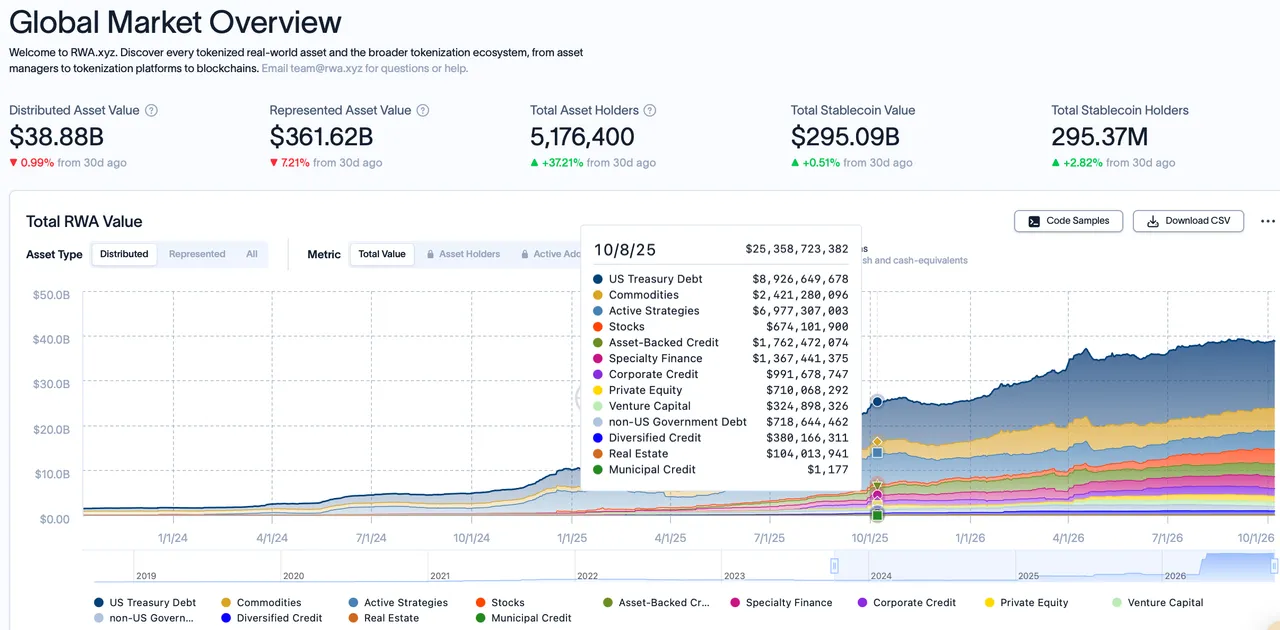The height and width of the screenshot is (630, 1280).
Task: Click info icon beside Total Asset Holders
Action: (x=650, y=111)
